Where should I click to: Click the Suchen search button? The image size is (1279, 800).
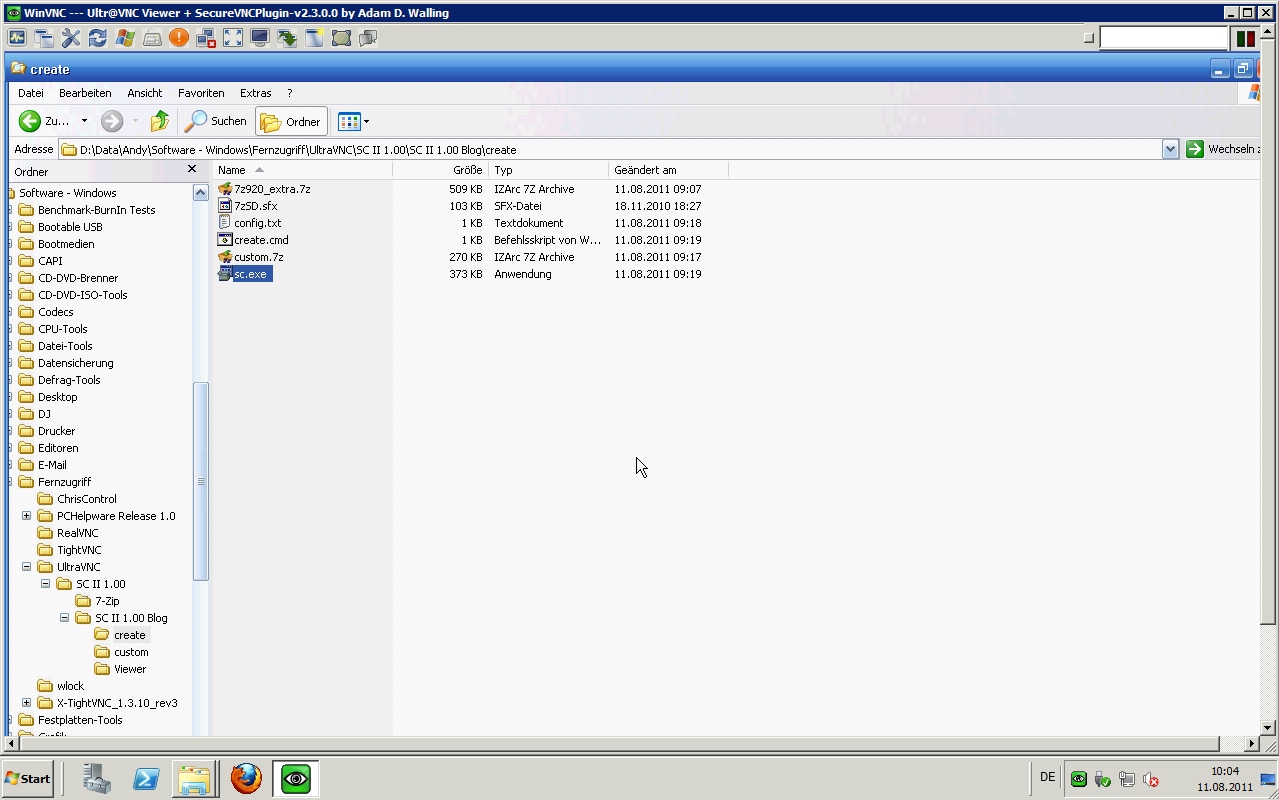(216, 121)
